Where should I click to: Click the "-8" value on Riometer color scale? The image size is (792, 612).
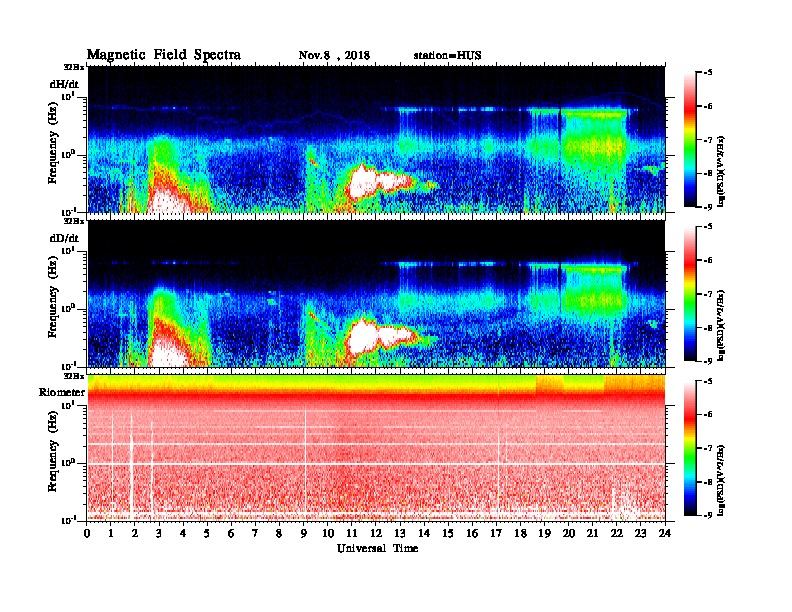coord(708,482)
